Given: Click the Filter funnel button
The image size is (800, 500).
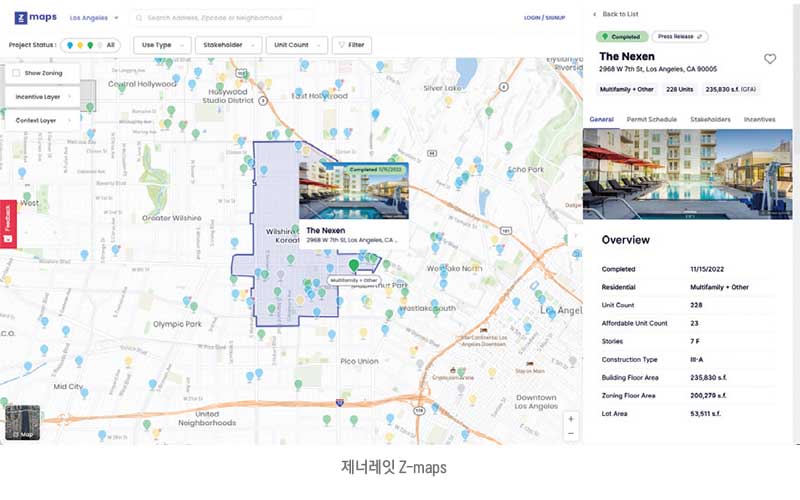Looking at the screenshot, I should pos(350,45).
